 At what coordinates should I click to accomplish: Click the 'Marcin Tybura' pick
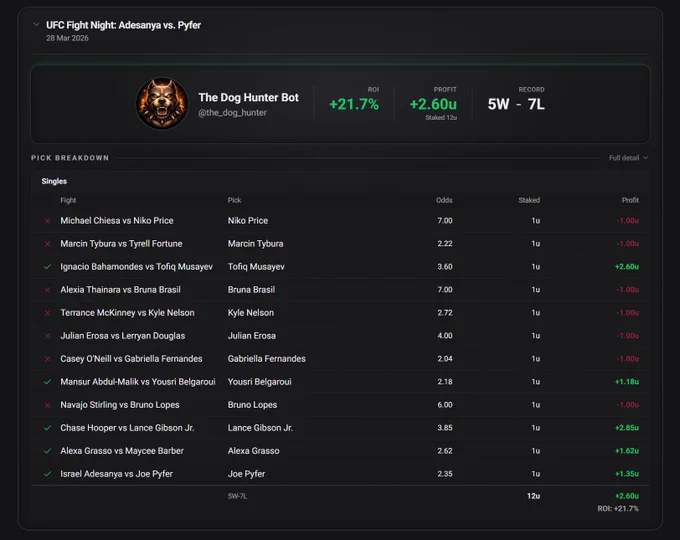(x=255, y=244)
